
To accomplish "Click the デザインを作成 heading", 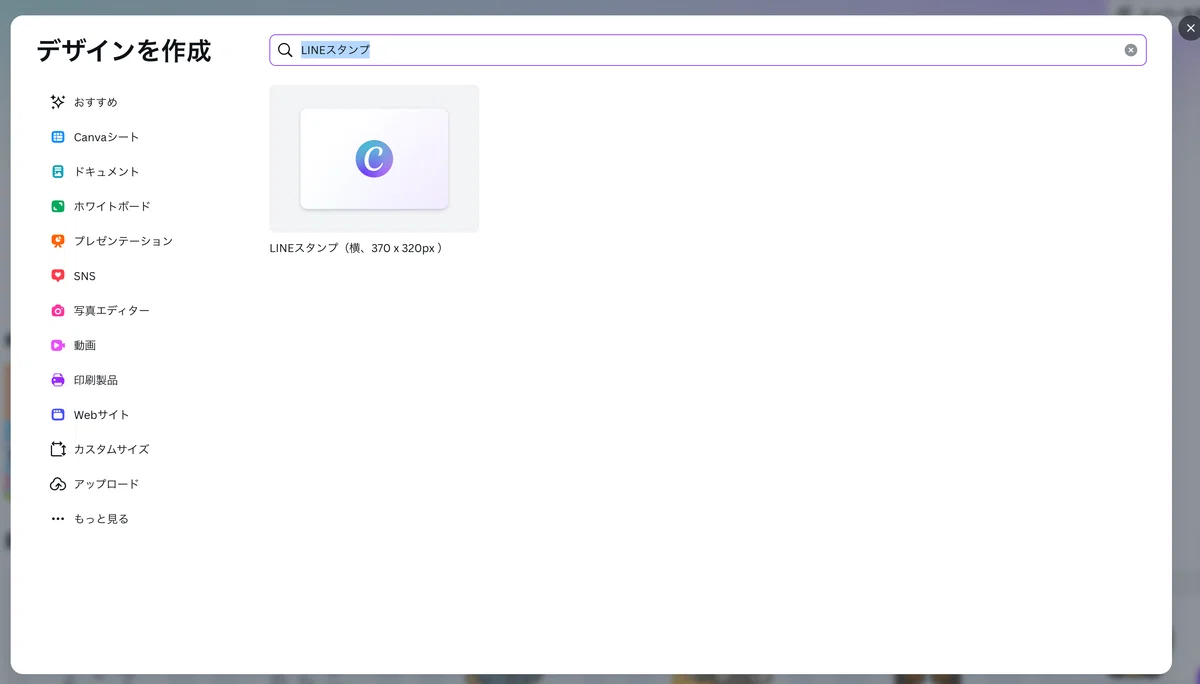I will pyautogui.click(x=124, y=51).
